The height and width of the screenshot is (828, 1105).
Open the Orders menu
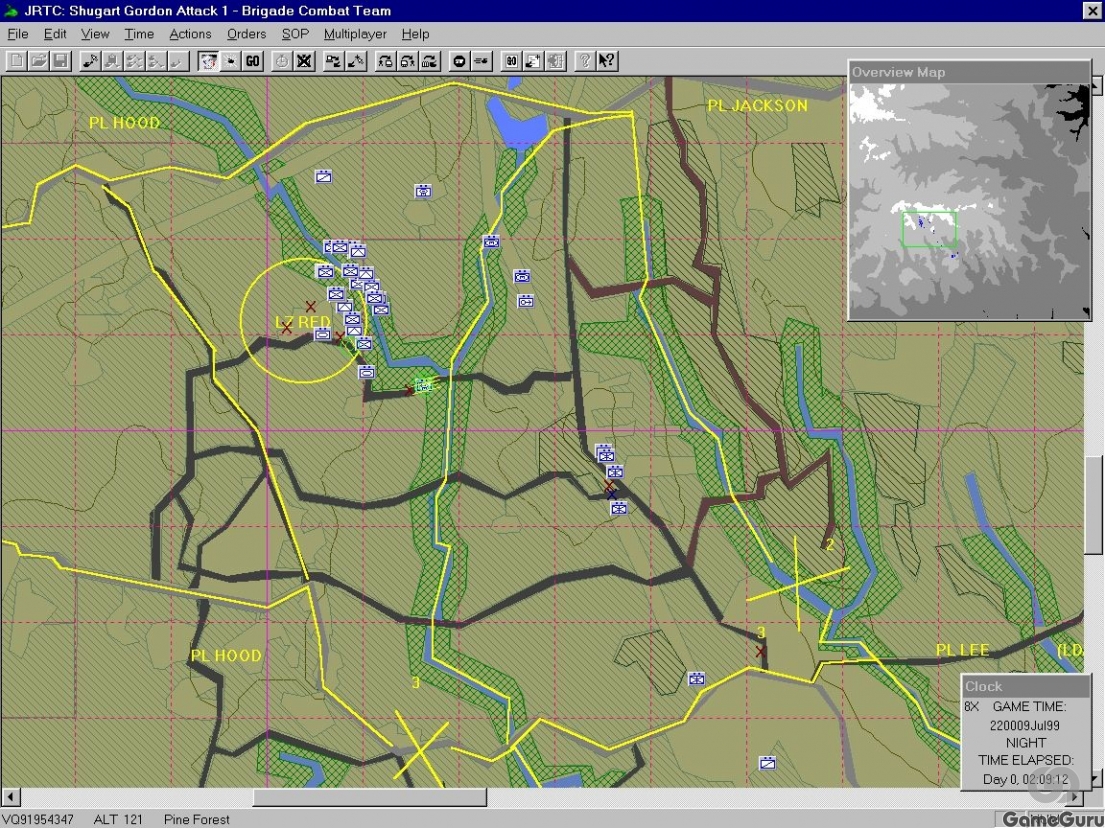point(247,34)
